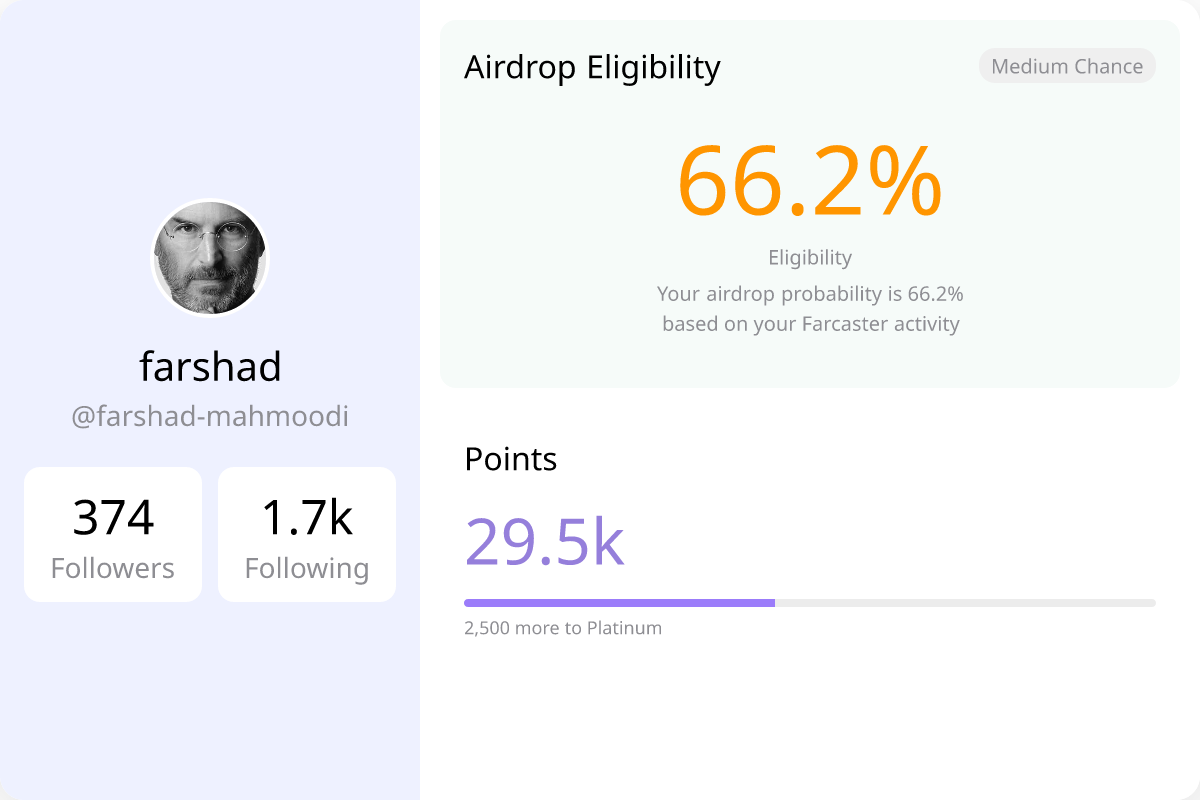Click the filled purple progress bar
Viewport: 1200px width, 800px height.
pyautogui.click(x=619, y=603)
